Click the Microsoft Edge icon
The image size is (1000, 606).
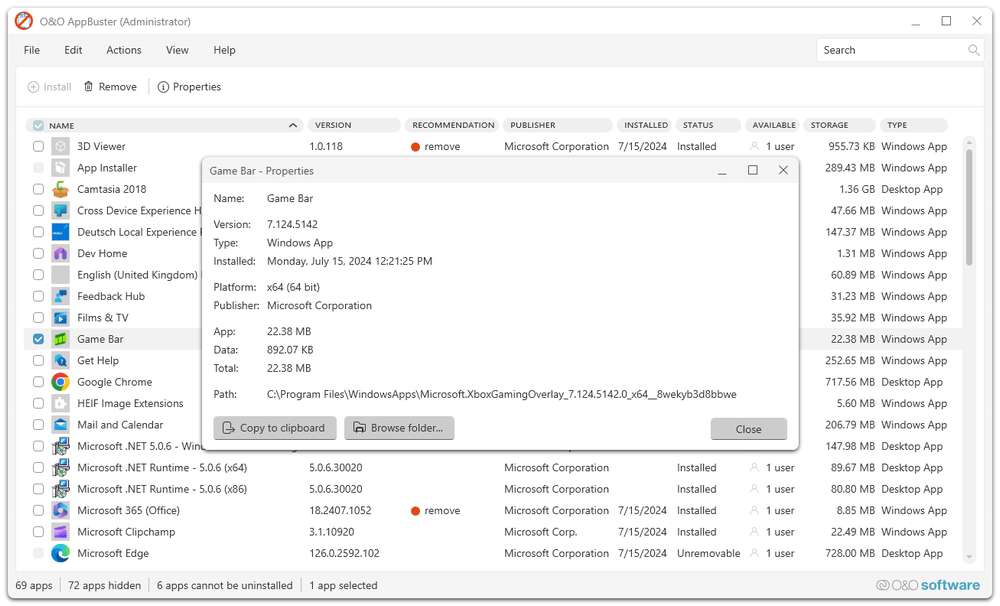coord(60,553)
